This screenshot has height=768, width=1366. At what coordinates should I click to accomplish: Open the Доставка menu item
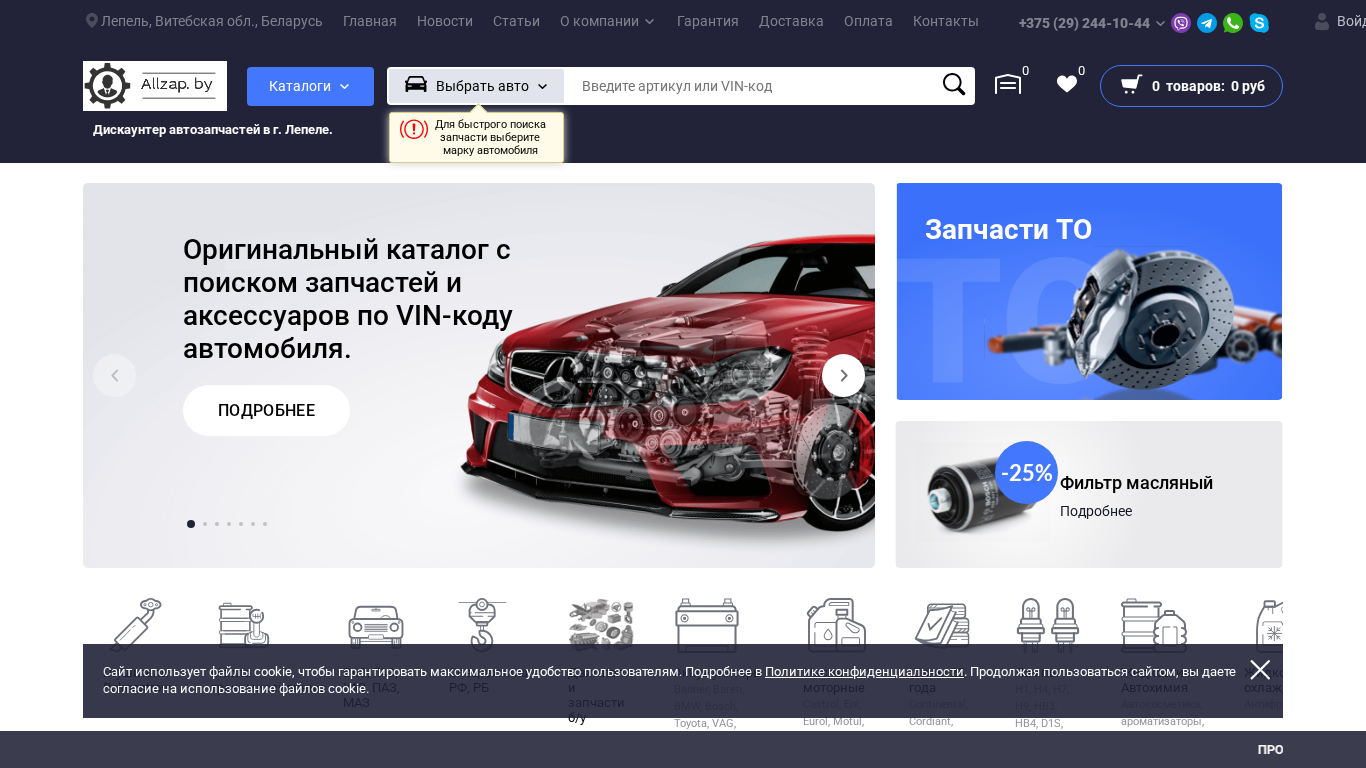point(791,21)
